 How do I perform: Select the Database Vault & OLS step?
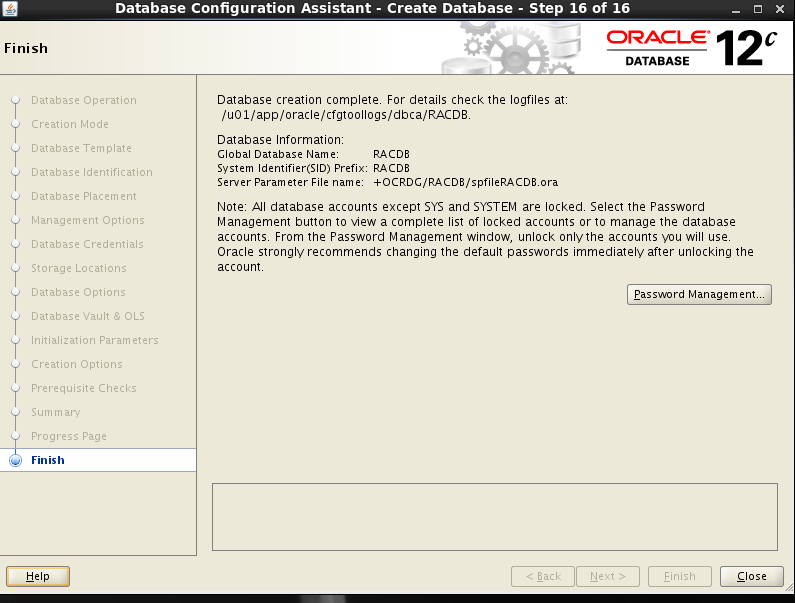click(88, 316)
